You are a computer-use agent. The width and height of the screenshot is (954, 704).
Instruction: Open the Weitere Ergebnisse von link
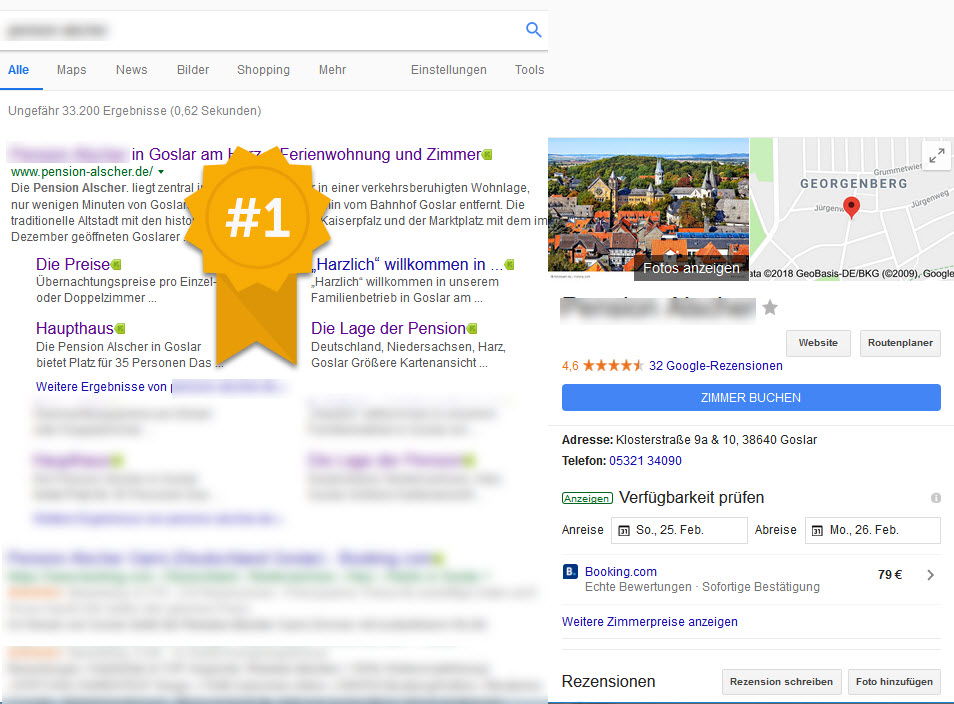pos(104,387)
